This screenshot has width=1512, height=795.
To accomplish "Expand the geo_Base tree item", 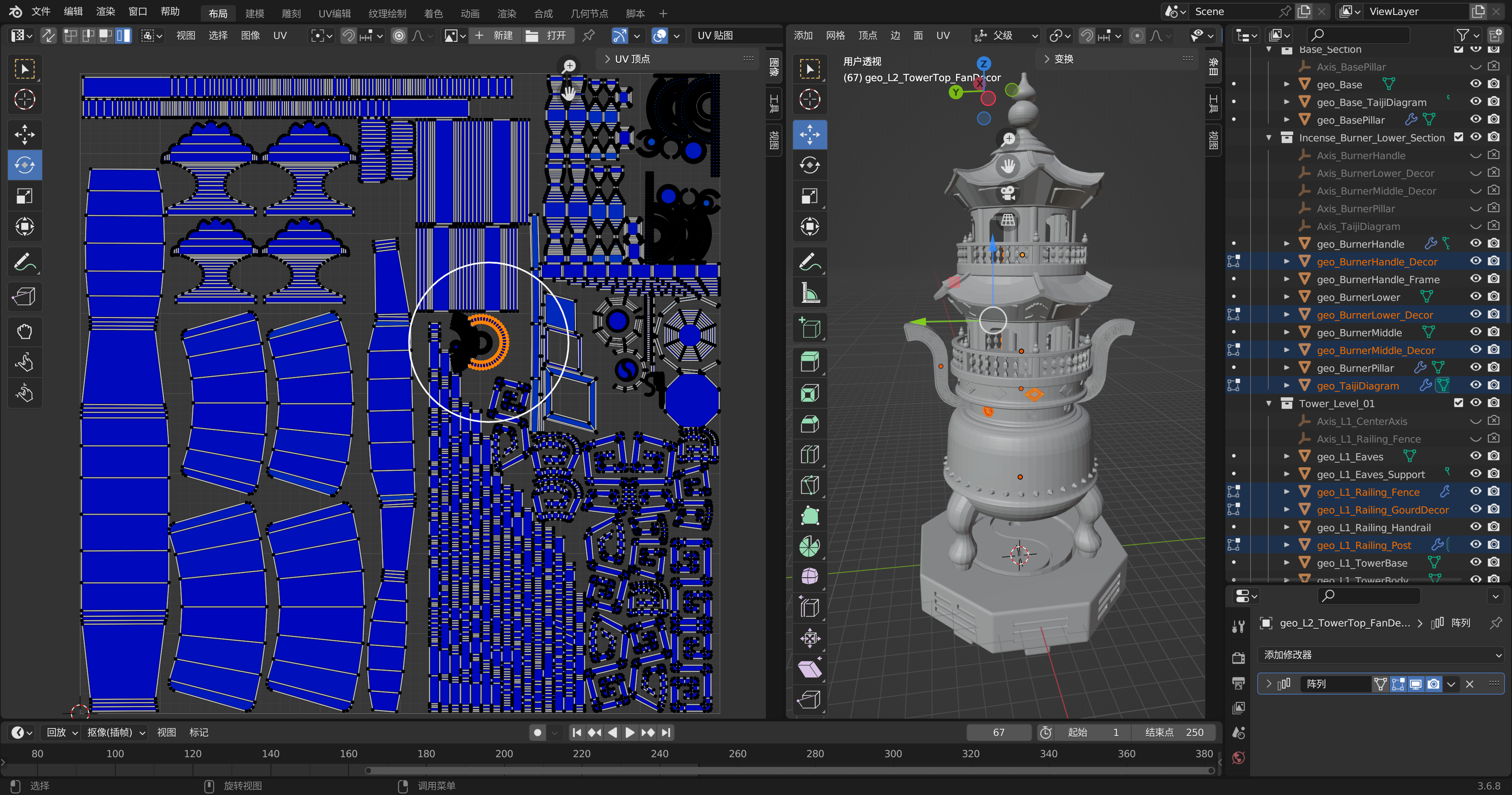I will tap(1287, 85).
